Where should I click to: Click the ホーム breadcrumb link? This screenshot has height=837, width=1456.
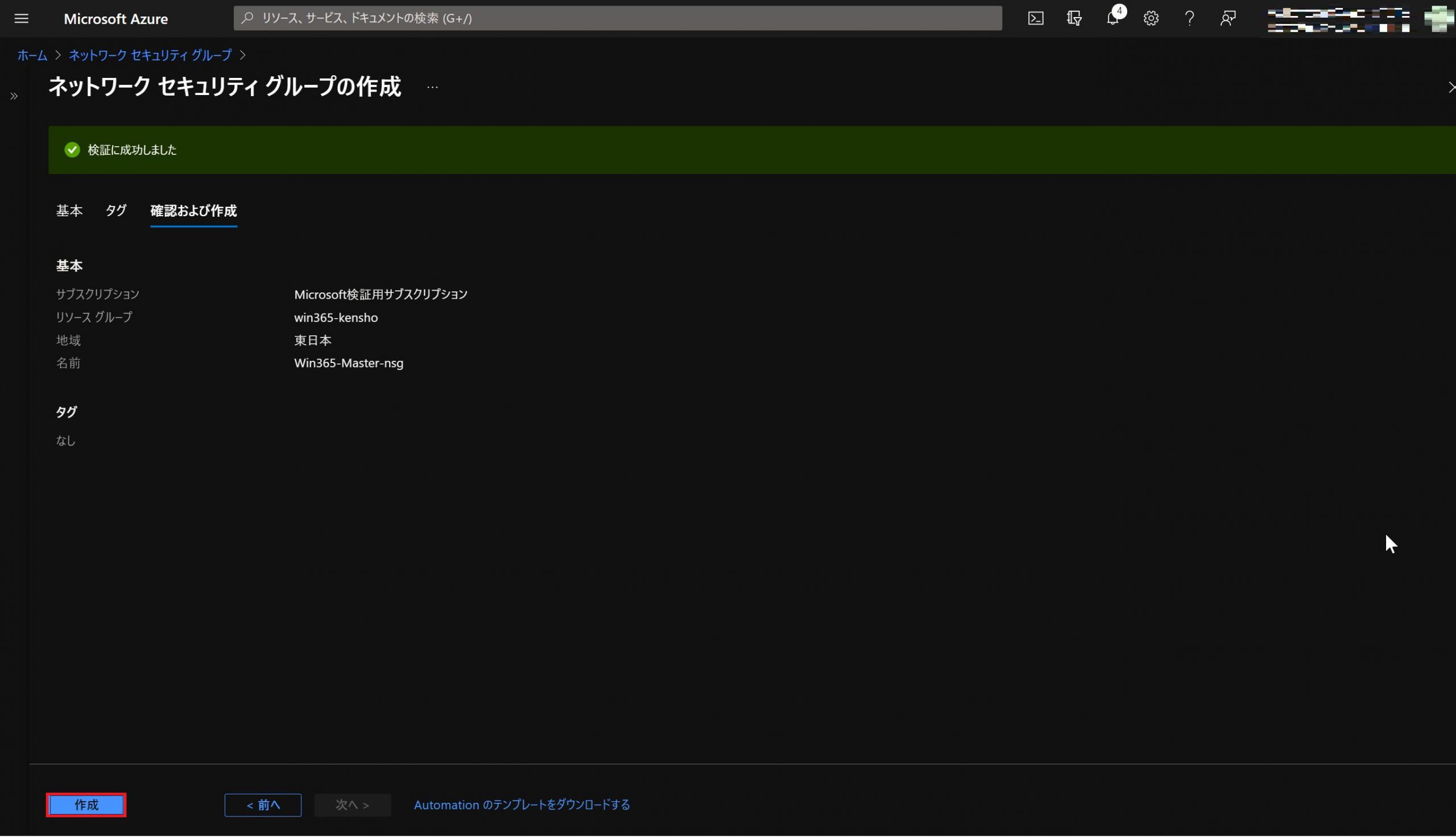pyautogui.click(x=32, y=55)
